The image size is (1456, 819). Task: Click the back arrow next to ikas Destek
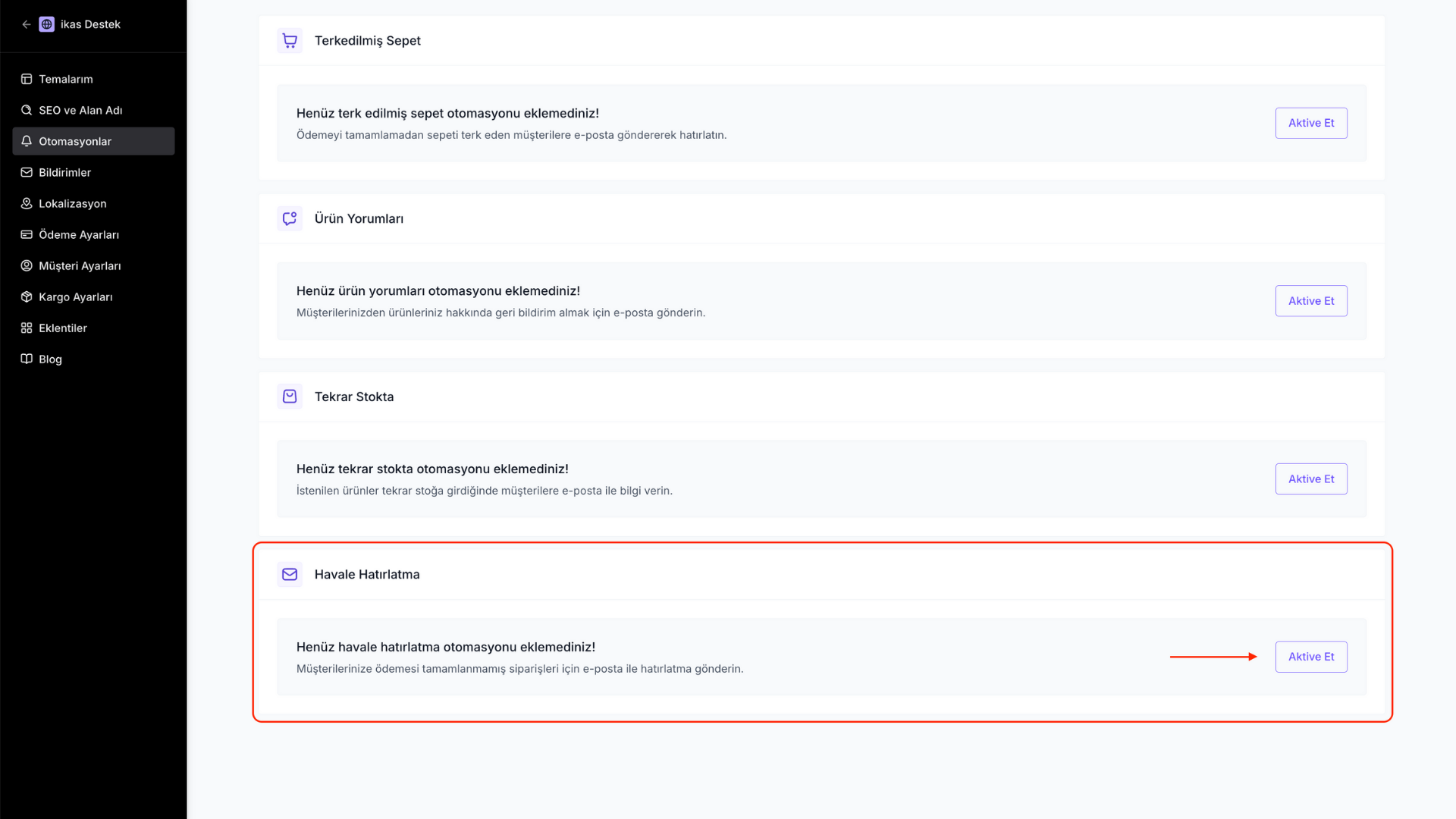coord(27,24)
